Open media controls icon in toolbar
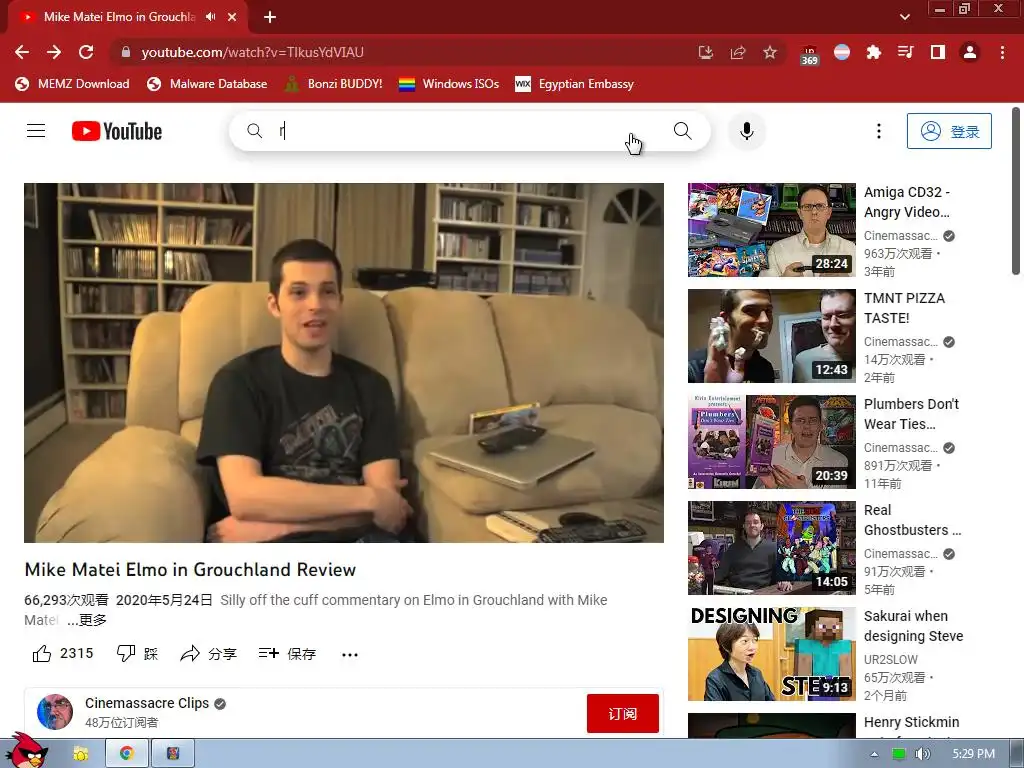Image resolution: width=1024 pixels, height=768 pixels. [906, 52]
